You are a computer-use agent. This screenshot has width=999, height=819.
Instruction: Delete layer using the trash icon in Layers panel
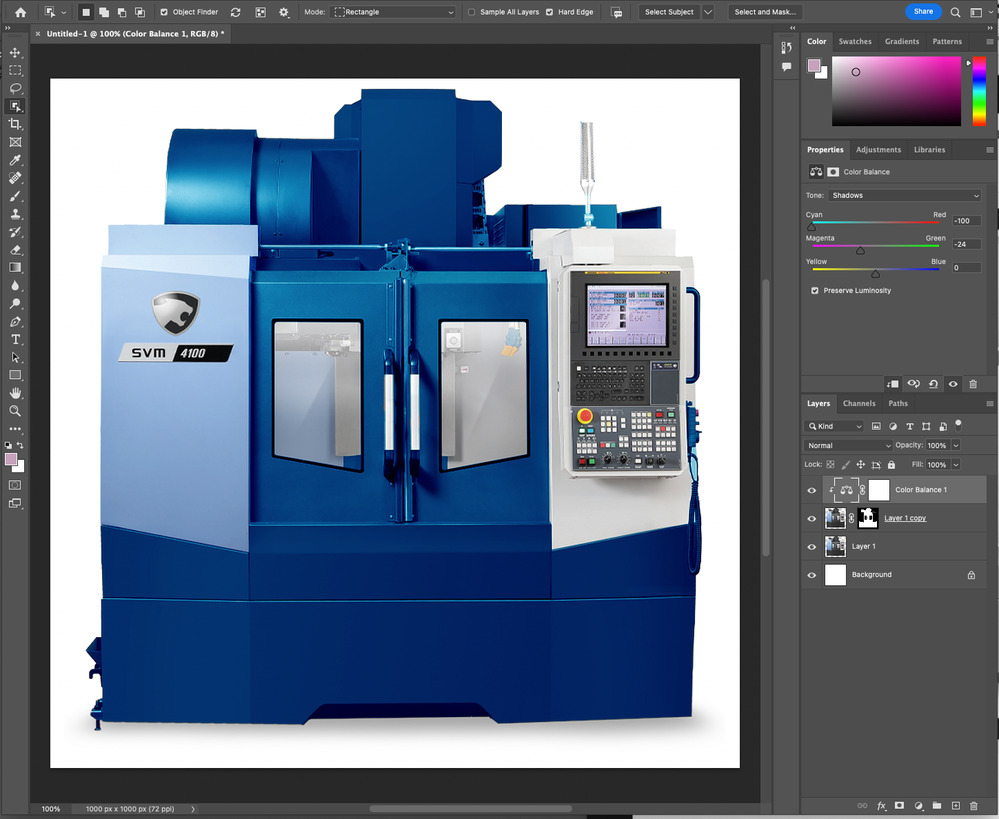973,805
